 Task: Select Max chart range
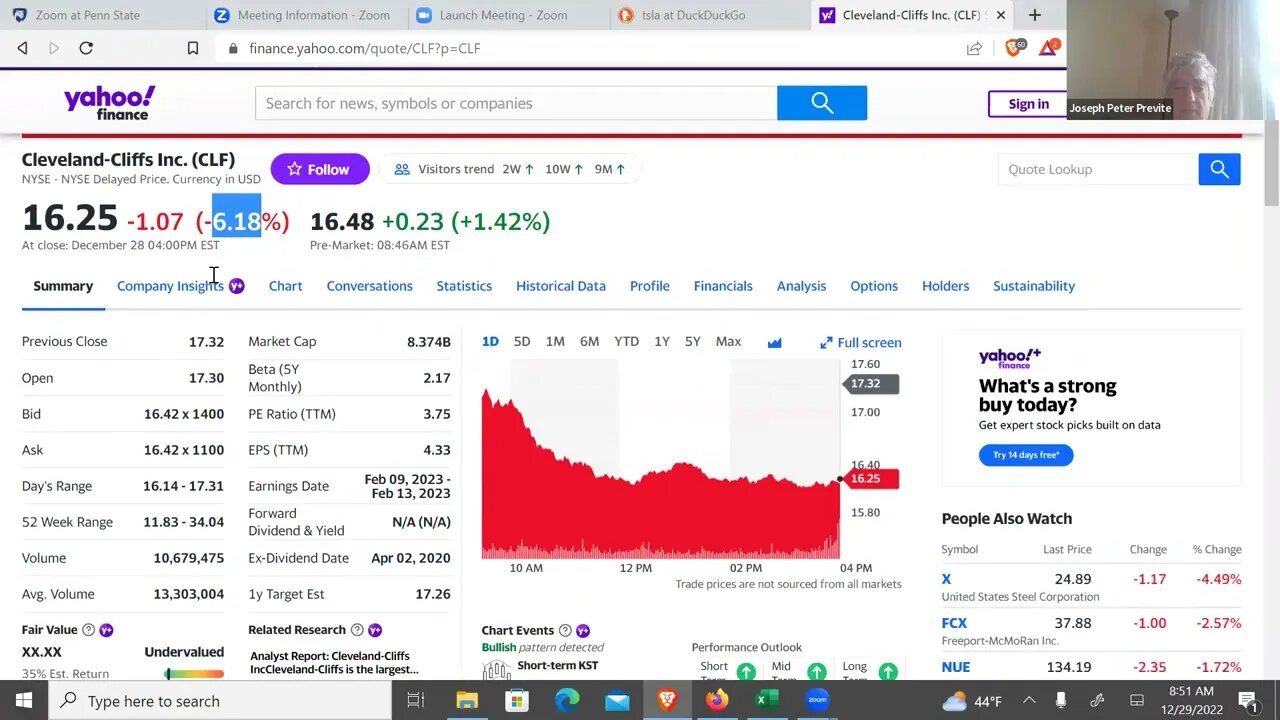(x=728, y=342)
